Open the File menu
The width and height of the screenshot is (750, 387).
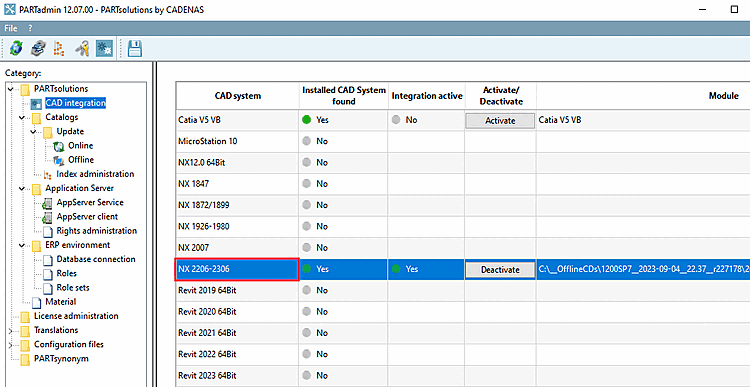pyautogui.click(x=11, y=28)
